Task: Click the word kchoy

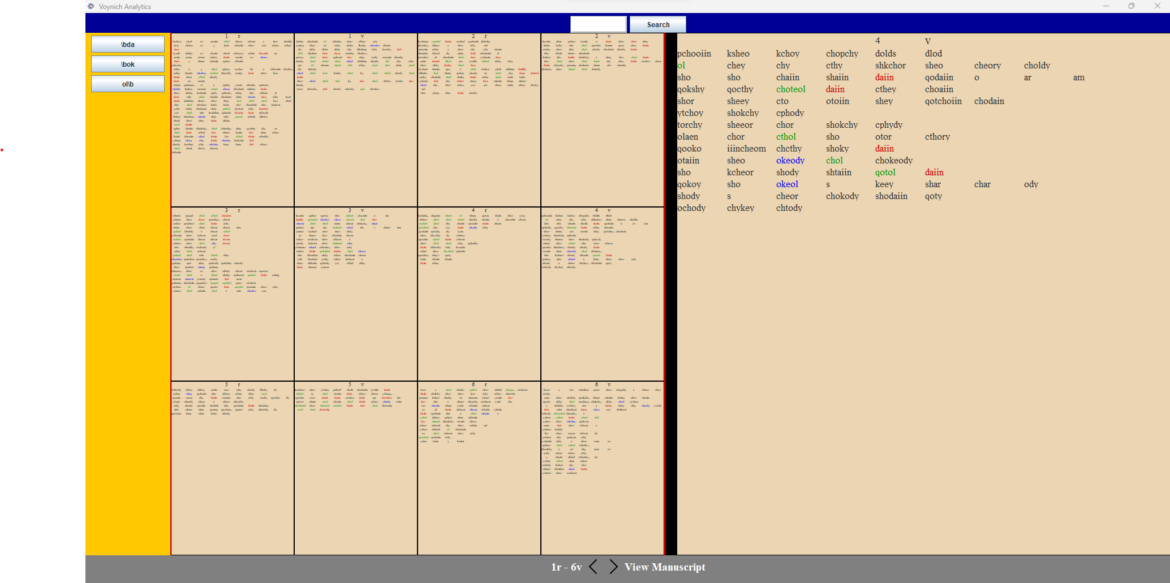Action: click(788, 54)
